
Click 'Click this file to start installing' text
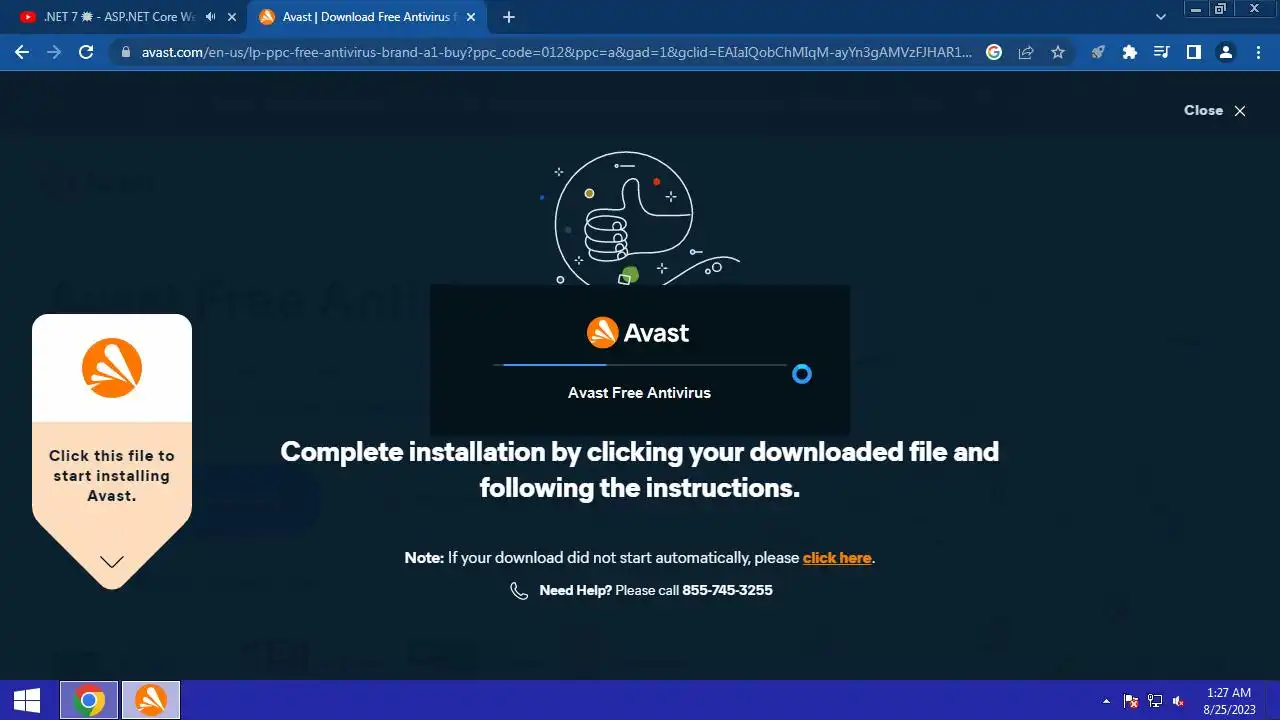(112, 476)
